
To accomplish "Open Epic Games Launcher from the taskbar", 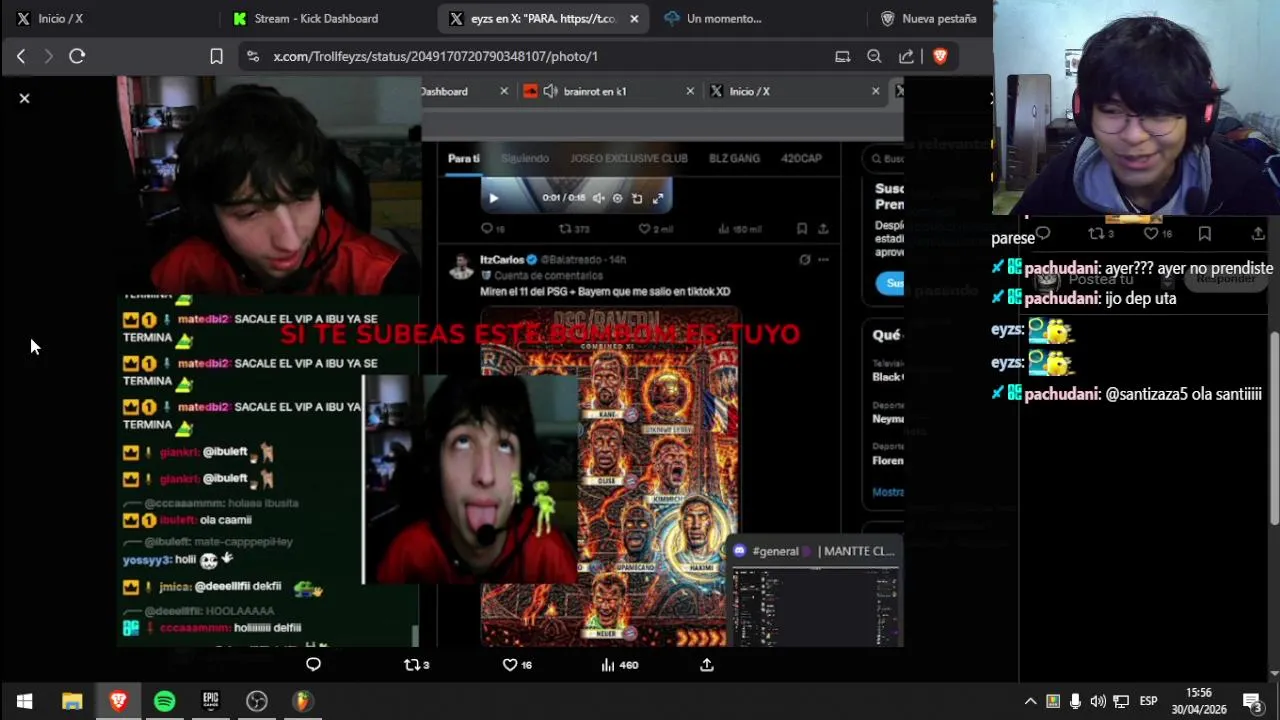I will 210,701.
